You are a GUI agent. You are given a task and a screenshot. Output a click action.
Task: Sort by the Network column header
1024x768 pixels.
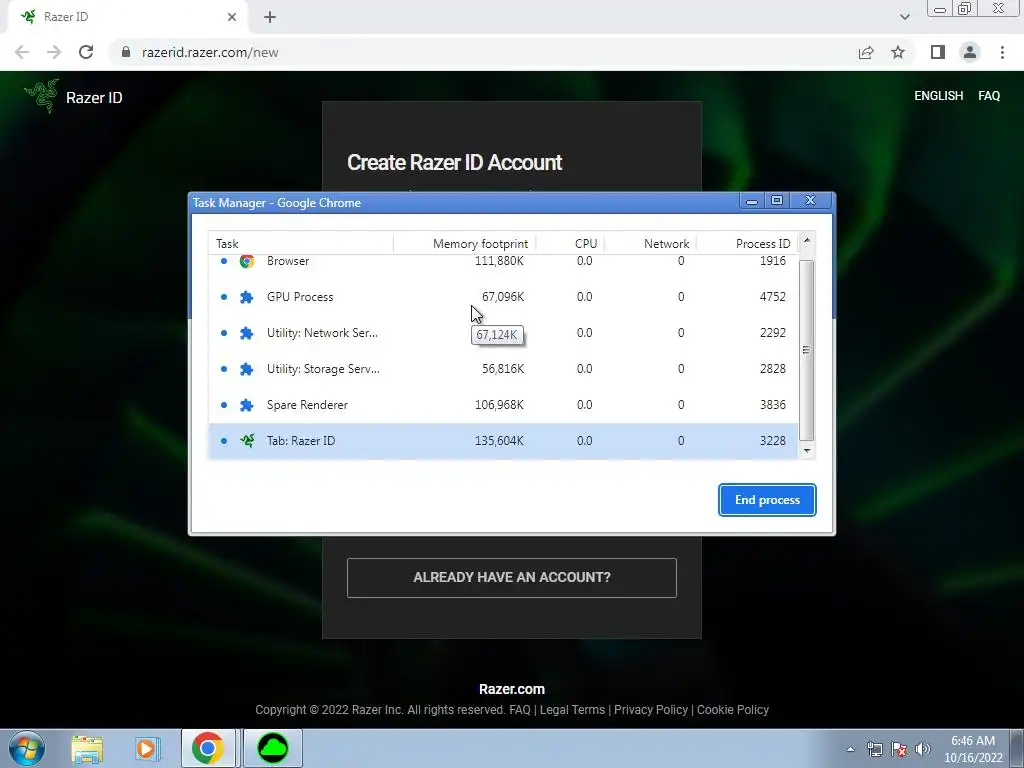tap(650, 244)
